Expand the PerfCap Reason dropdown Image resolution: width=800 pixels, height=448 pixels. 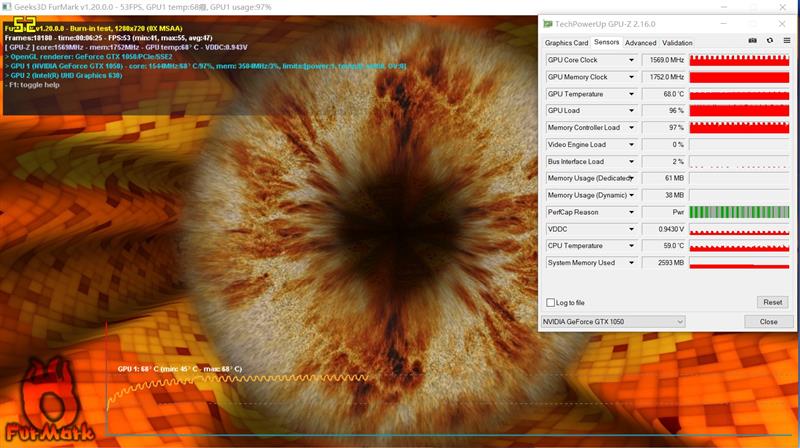click(631, 212)
